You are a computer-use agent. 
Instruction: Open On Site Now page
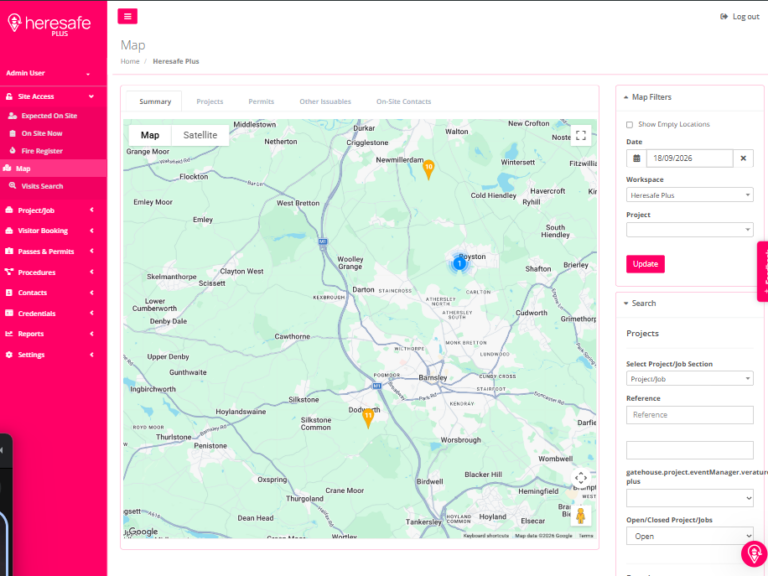point(42,133)
